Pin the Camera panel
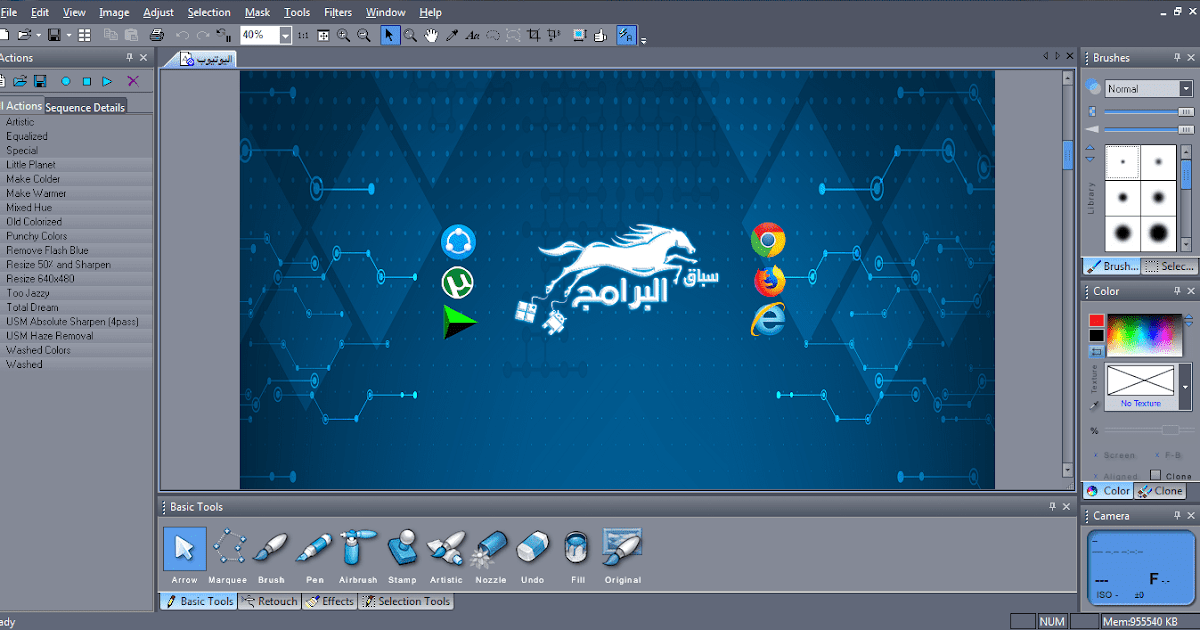Viewport: 1200px width, 630px height. (x=1177, y=515)
